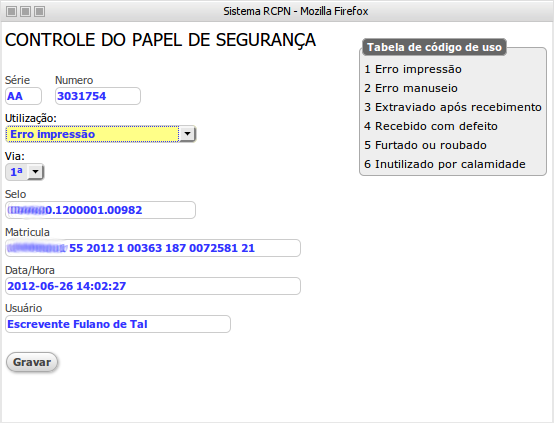The height and width of the screenshot is (423, 554).
Task: Click the Numero field containing 3031754
Action: click(98, 96)
